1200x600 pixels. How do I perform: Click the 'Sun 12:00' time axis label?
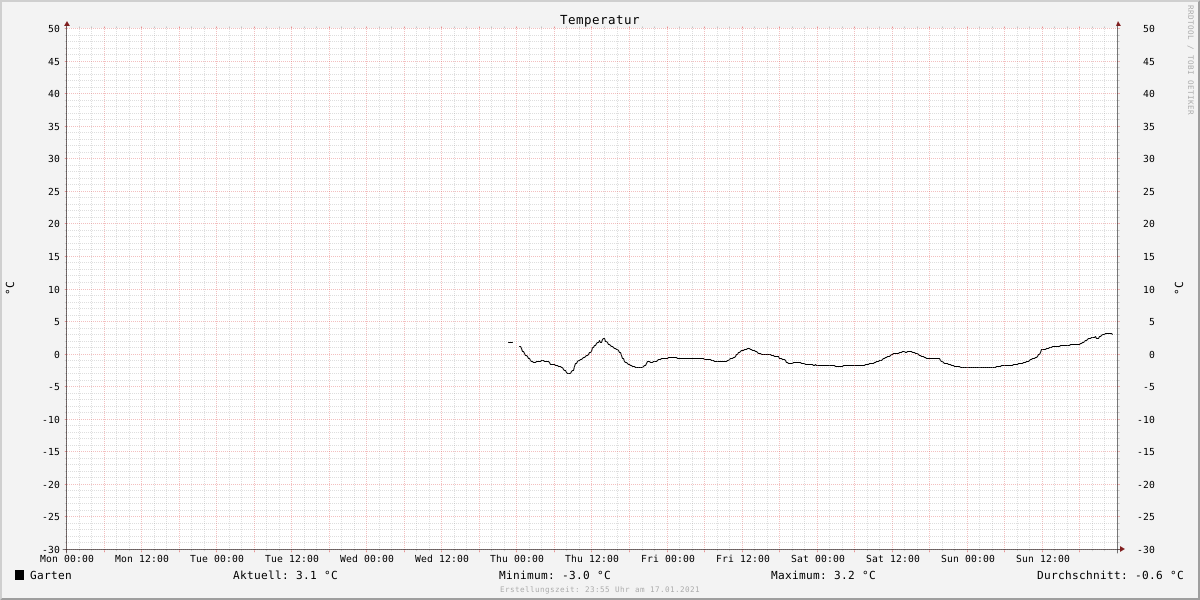(x=1043, y=559)
